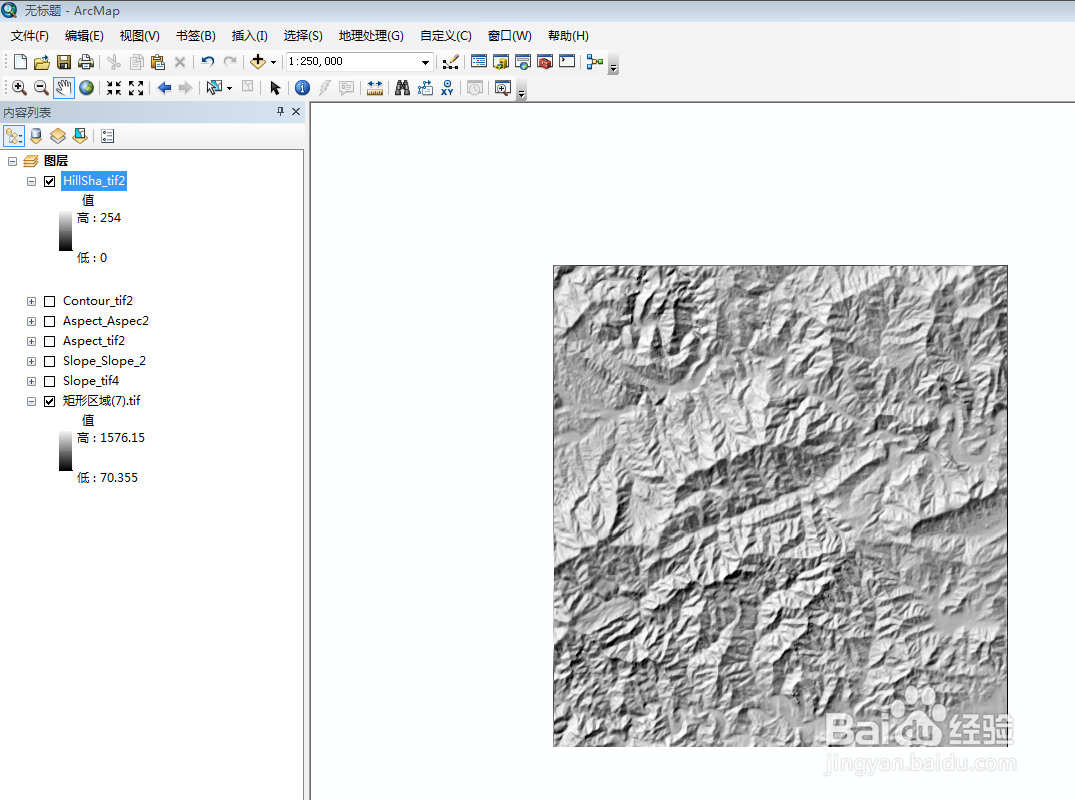This screenshot has height=800, width=1075.
Task: Launch the ModelBuilder window
Action: coord(595,62)
